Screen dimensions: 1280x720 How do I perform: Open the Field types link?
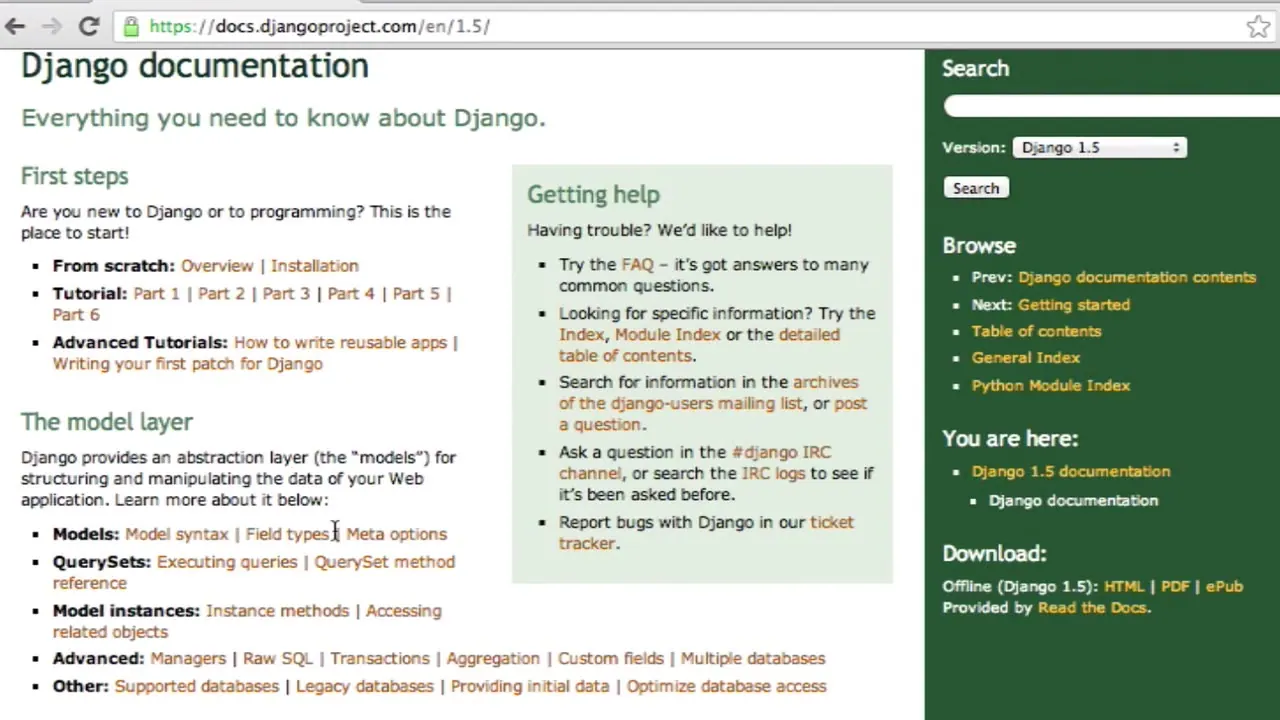288,534
